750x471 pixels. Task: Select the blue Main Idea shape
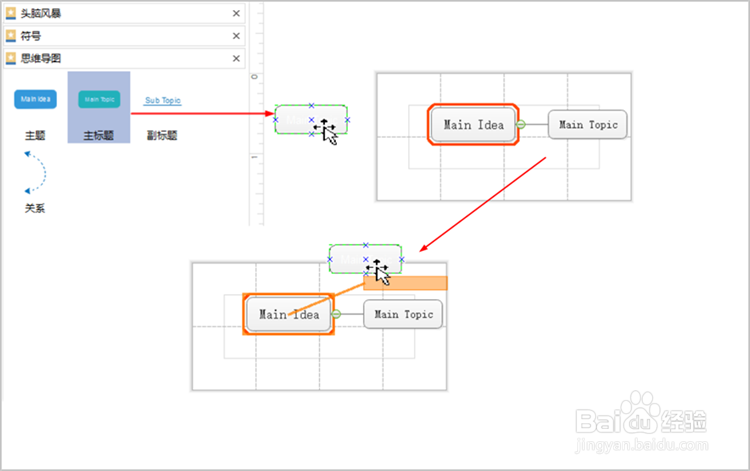coord(36,99)
